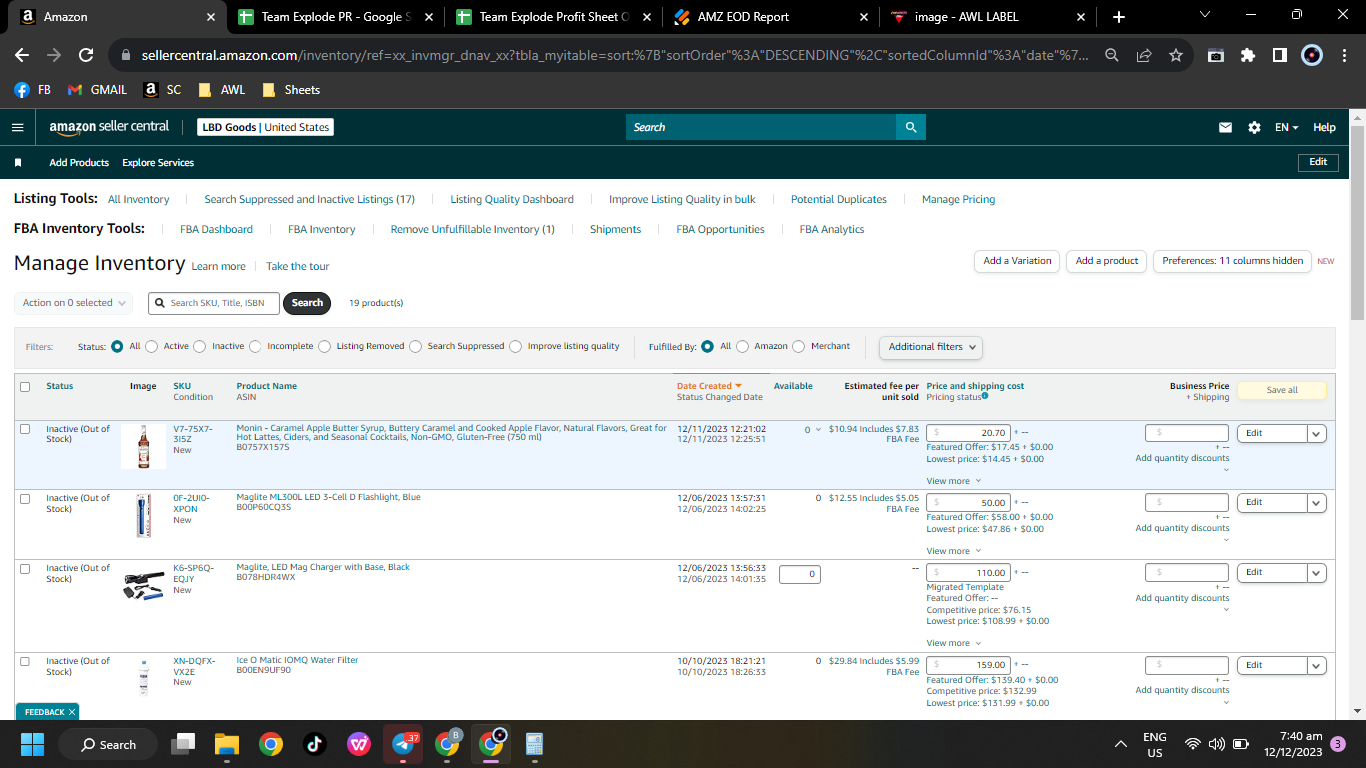Select Fulfilled By Amazon radio
This screenshot has height=768, width=1366.
coord(742,346)
